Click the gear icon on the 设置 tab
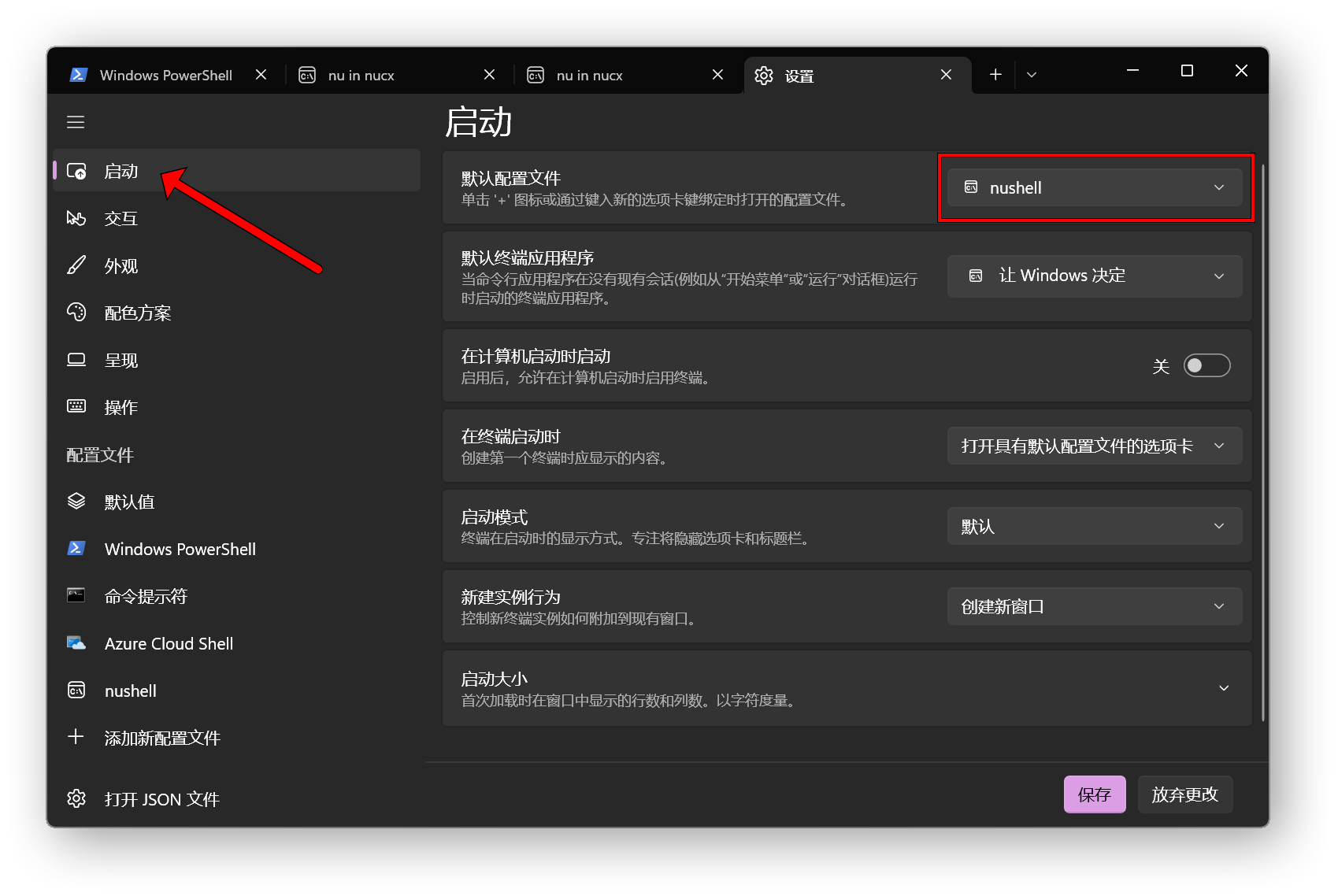The width and height of the screenshot is (1338, 896). point(764,76)
